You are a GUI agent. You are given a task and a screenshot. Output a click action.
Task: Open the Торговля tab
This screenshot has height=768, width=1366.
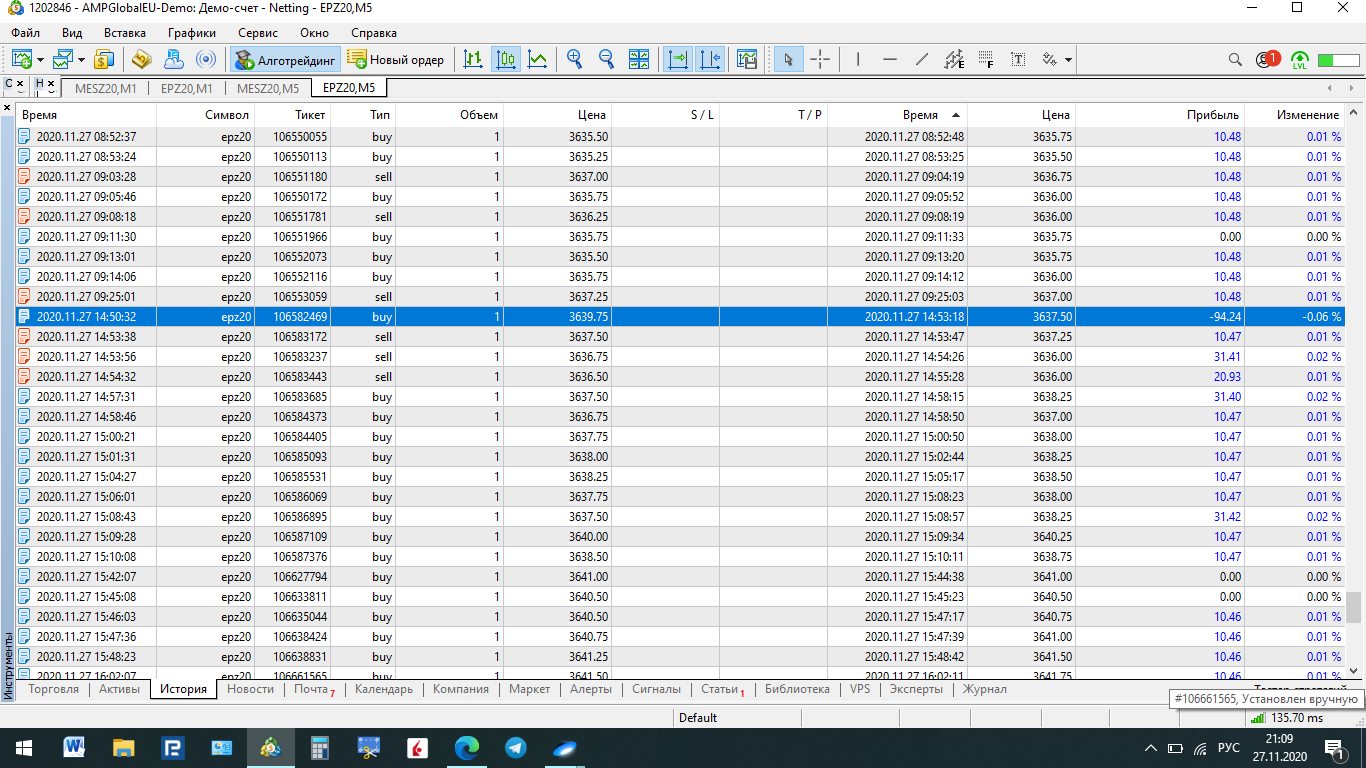tap(54, 689)
